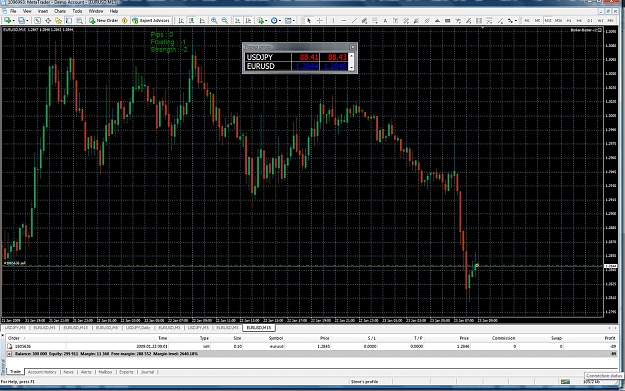Image resolution: width=625 pixels, height=391 pixels.
Task: Select the EURUSD row in popup prices
Action: (296, 67)
